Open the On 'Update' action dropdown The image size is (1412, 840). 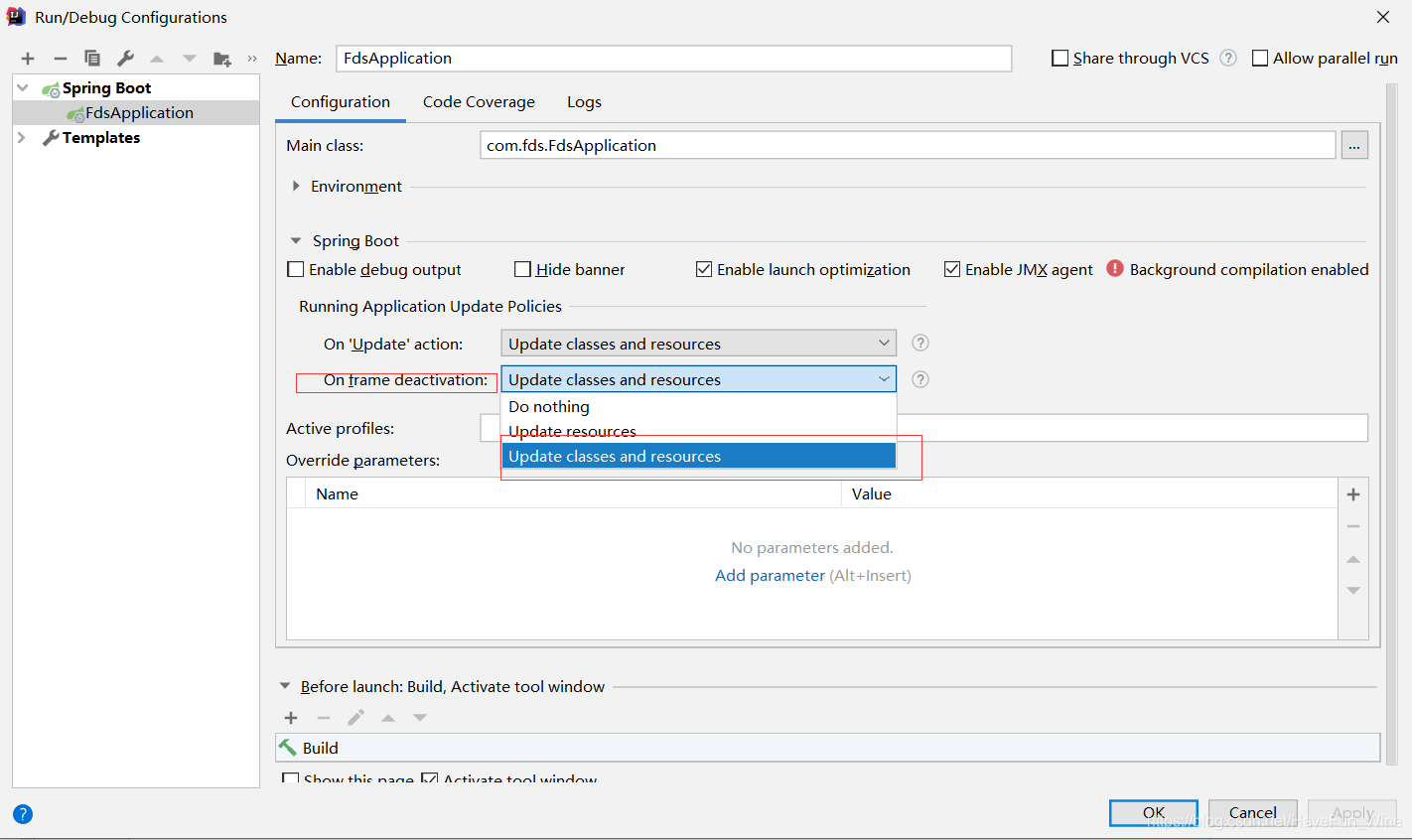(699, 344)
